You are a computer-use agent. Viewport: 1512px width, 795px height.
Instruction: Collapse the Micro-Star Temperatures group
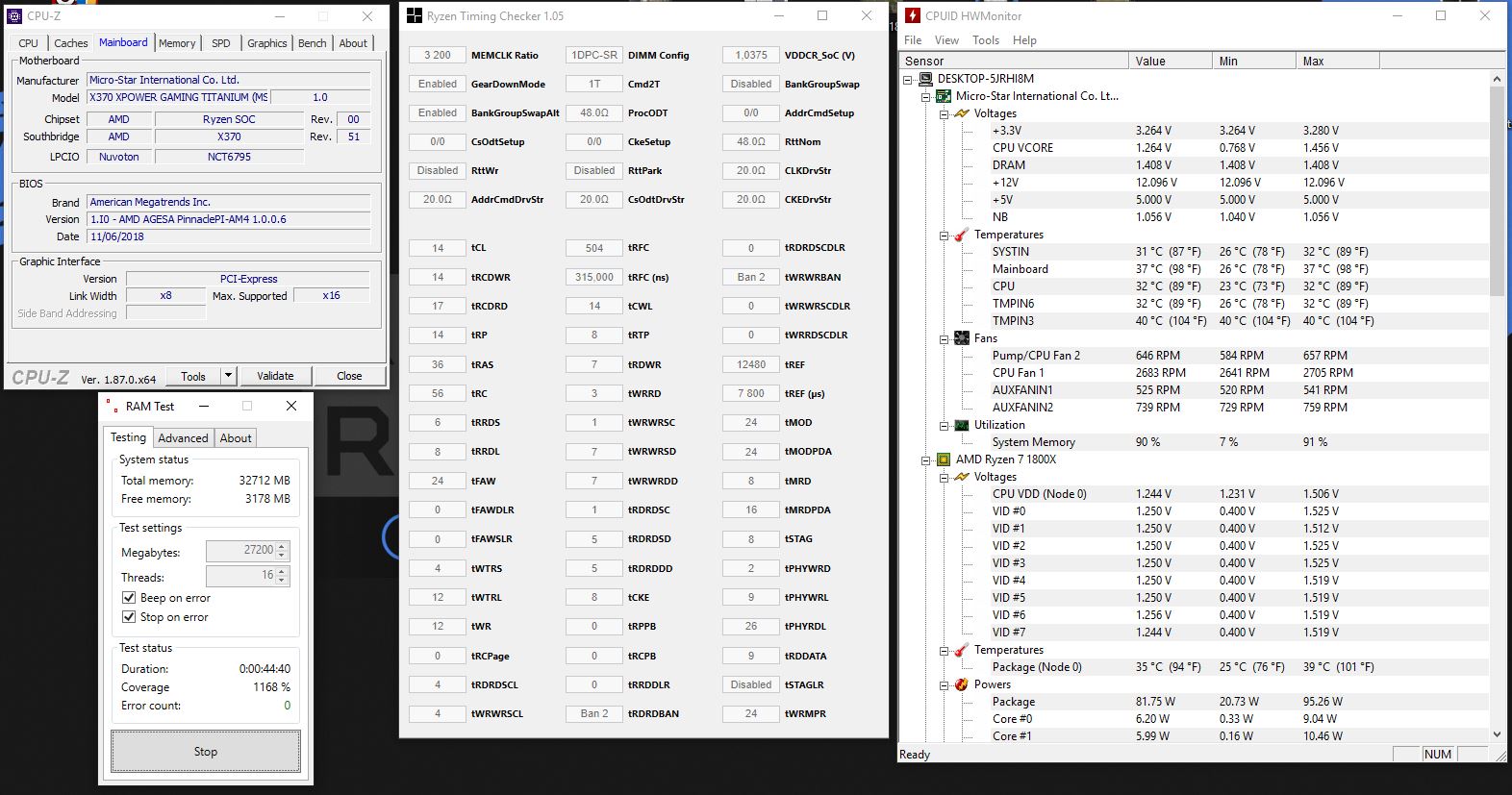point(944,236)
